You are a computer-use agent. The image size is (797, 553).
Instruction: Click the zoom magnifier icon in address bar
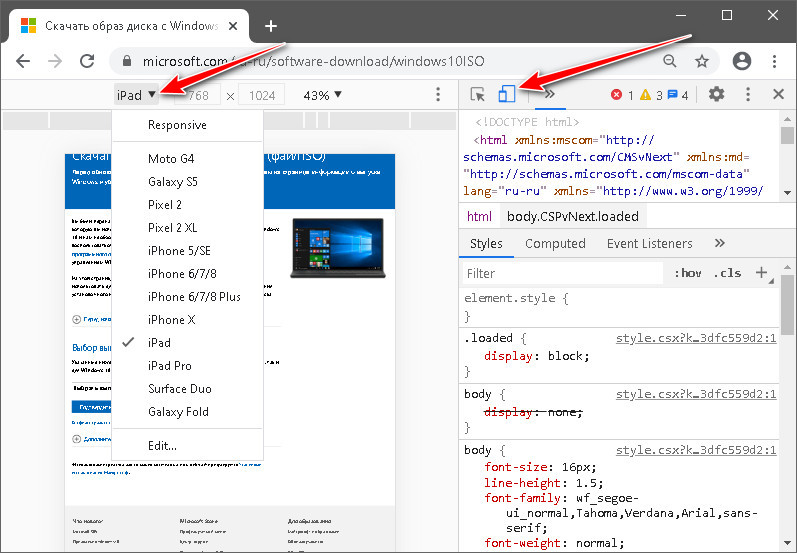pos(670,61)
